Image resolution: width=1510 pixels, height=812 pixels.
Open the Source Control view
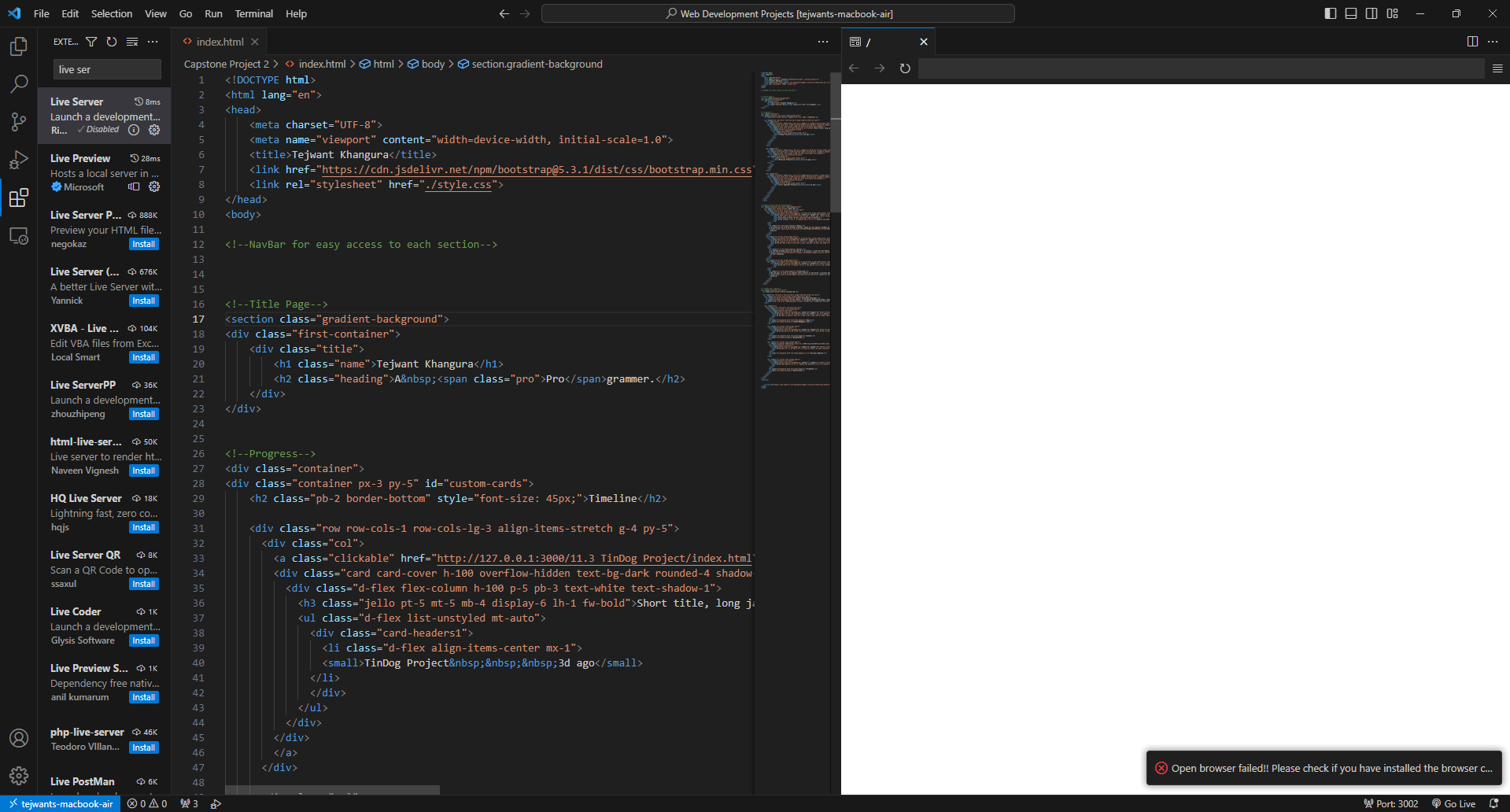19,122
